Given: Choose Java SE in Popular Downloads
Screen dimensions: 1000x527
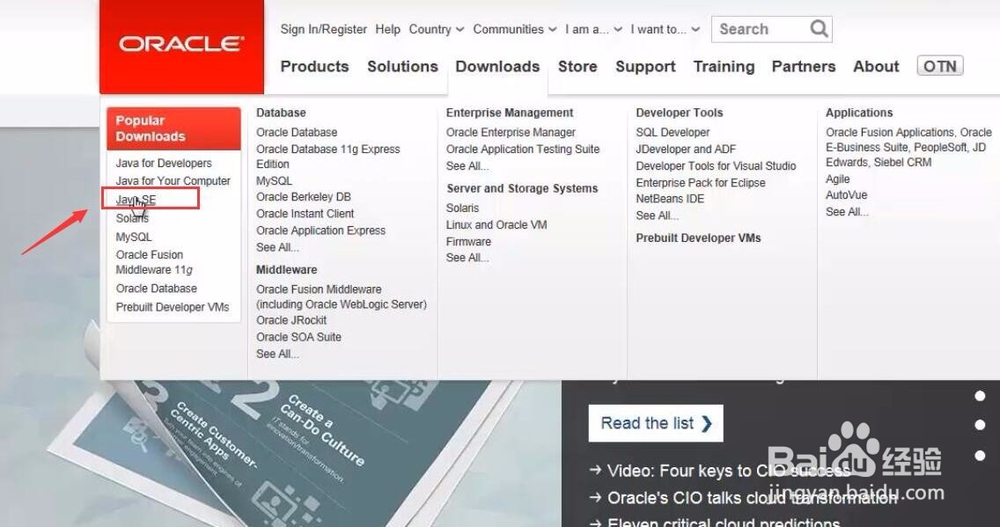Looking at the screenshot, I should pos(136,200).
